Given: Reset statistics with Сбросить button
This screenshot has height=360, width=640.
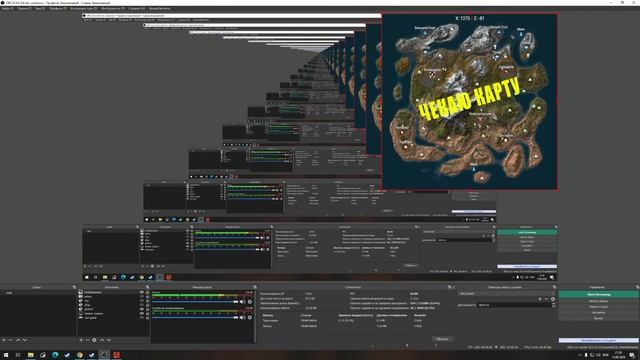Looking at the screenshot, I should tap(442, 339).
